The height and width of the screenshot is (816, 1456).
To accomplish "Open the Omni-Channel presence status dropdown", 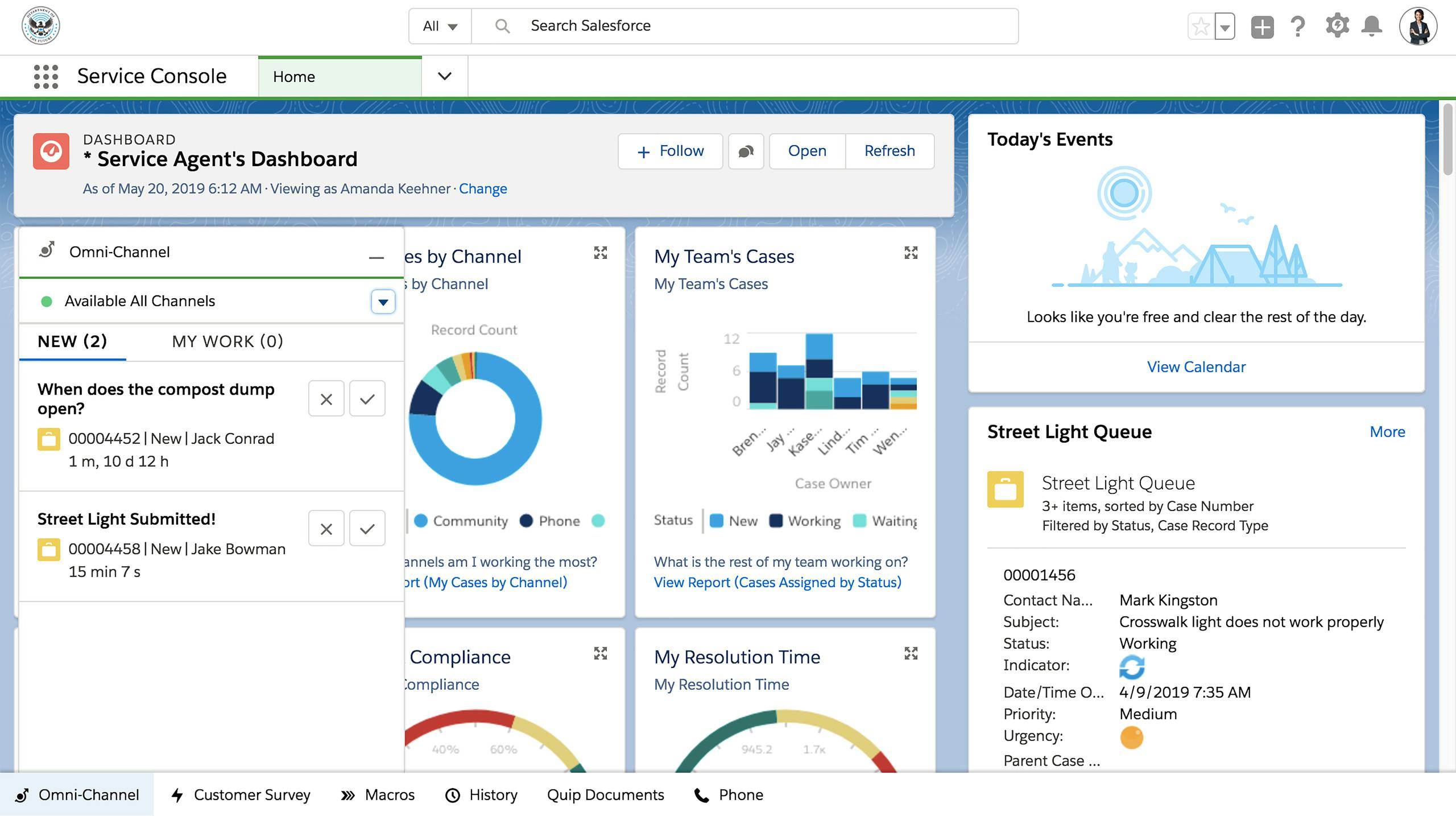I will pyautogui.click(x=383, y=302).
